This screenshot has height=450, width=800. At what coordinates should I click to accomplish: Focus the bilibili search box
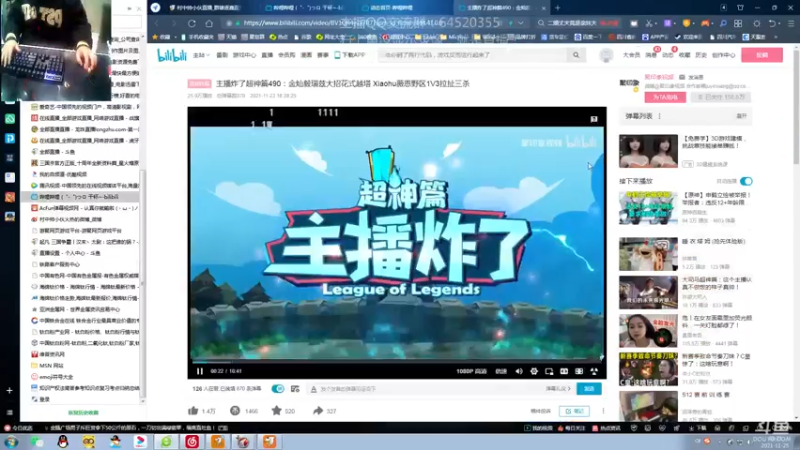coord(472,55)
